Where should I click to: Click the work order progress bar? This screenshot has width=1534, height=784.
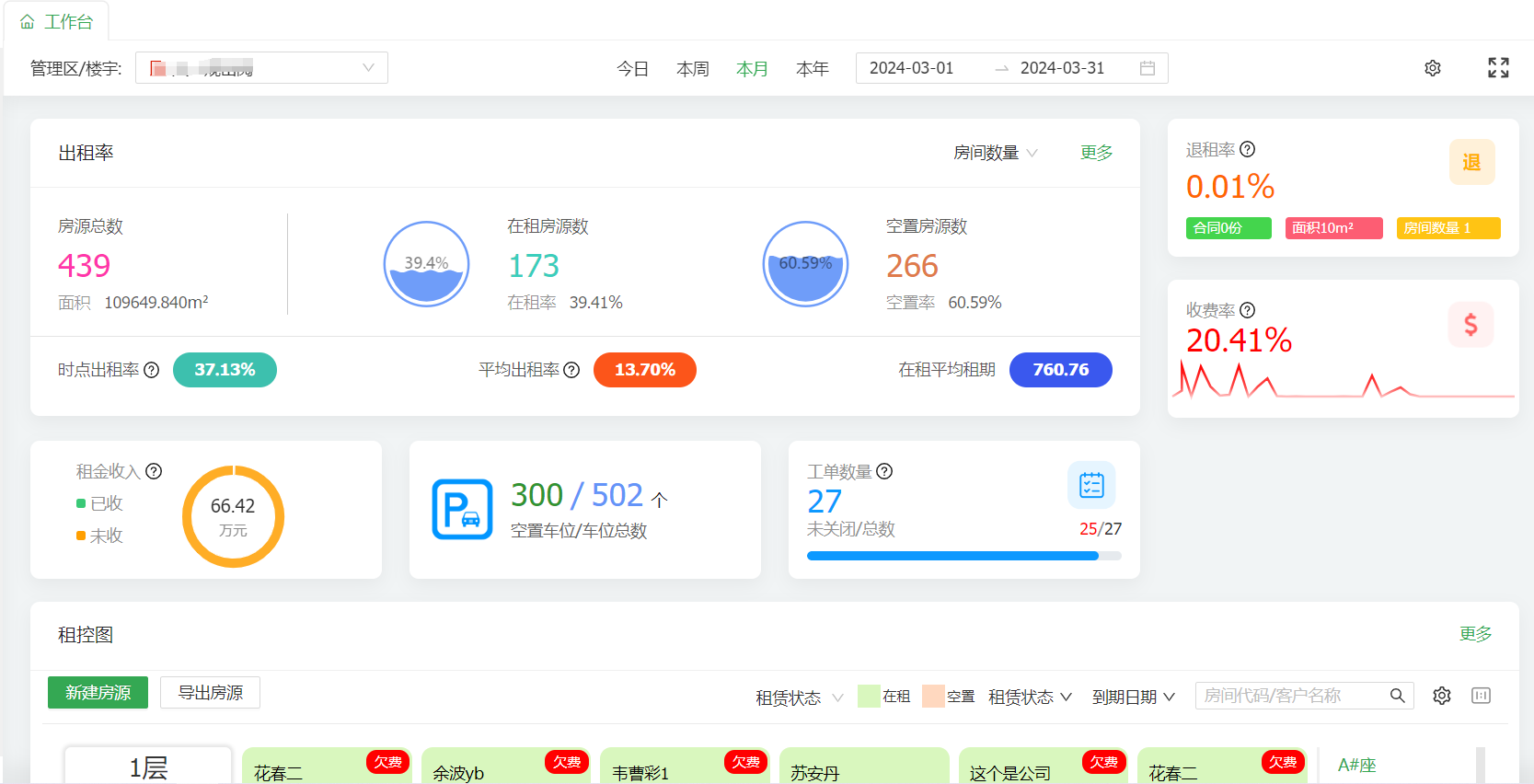click(x=964, y=556)
